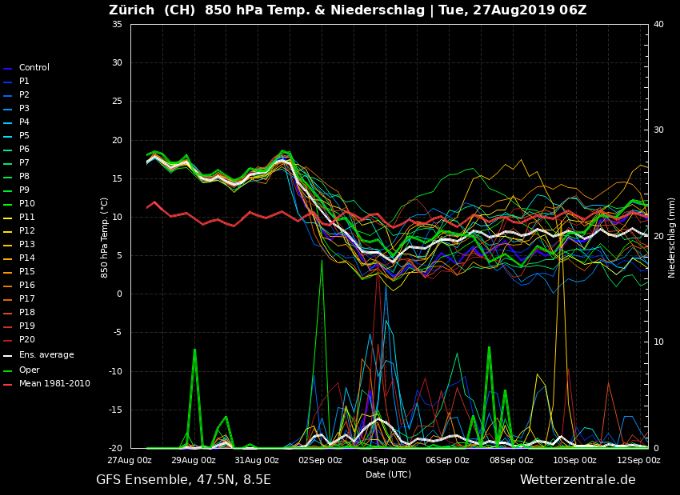Click the "P17" legend entry
Viewport: 680px width, 495px height.
27,298
